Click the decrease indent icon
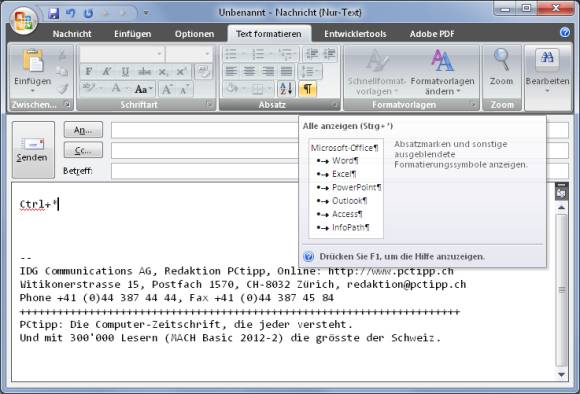 tap(311, 54)
